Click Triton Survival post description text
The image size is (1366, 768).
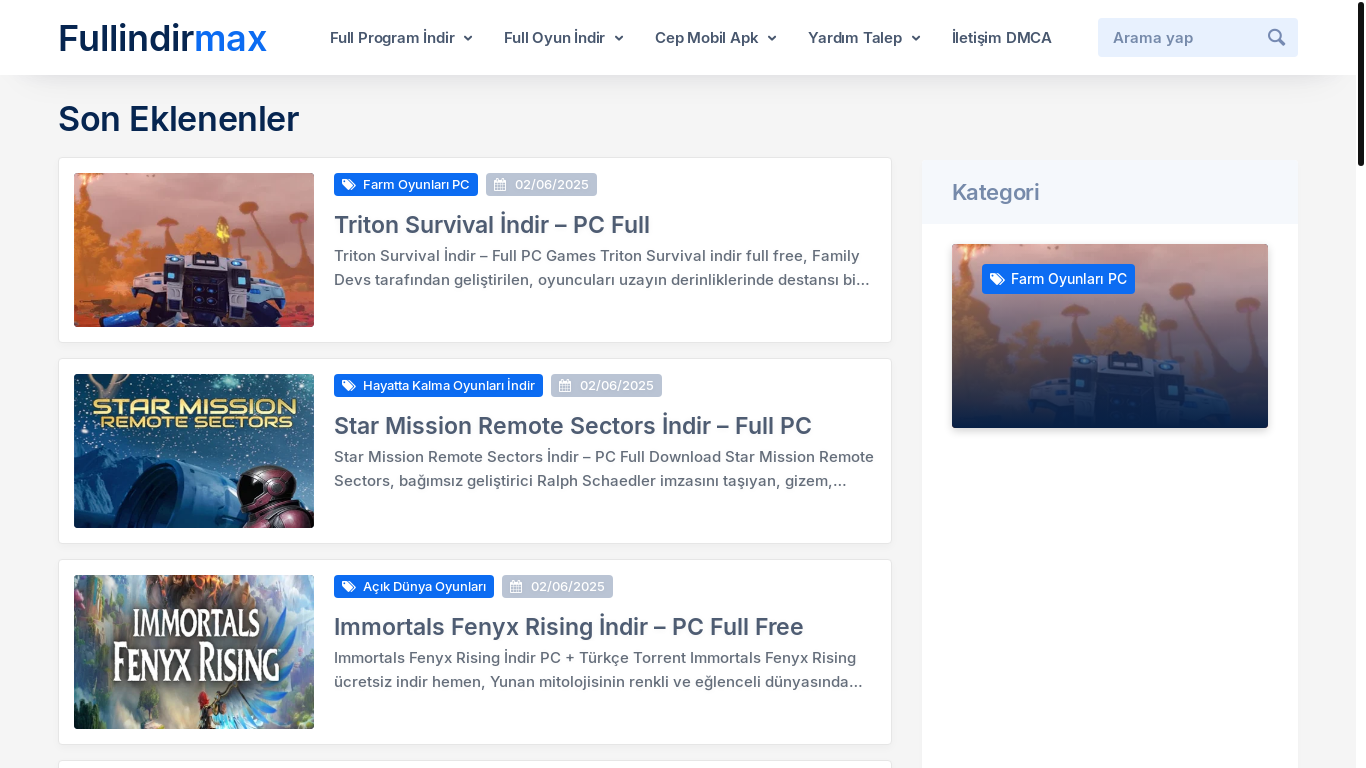click(604, 268)
